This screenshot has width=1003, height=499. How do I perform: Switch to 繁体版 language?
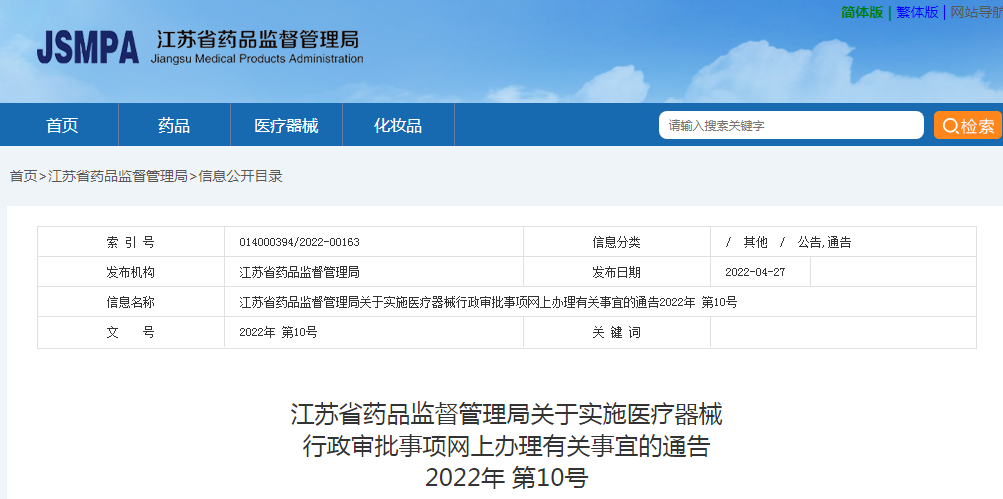pos(917,12)
